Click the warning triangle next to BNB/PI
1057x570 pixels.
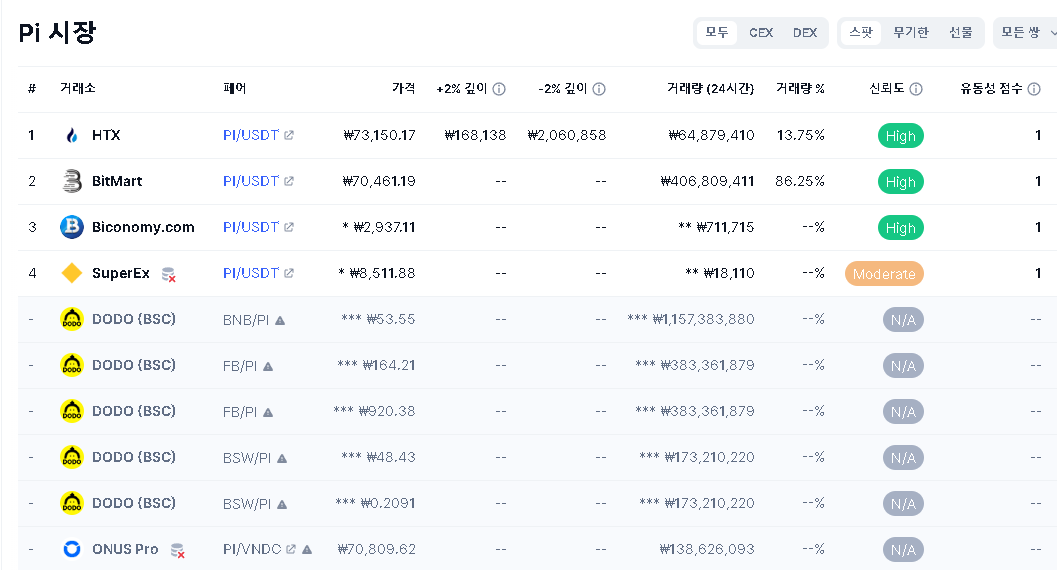[280, 321]
